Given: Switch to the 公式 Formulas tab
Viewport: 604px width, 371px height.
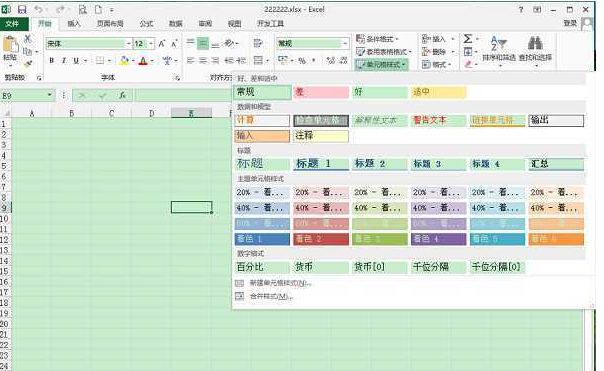Looking at the screenshot, I should point(146,24).
